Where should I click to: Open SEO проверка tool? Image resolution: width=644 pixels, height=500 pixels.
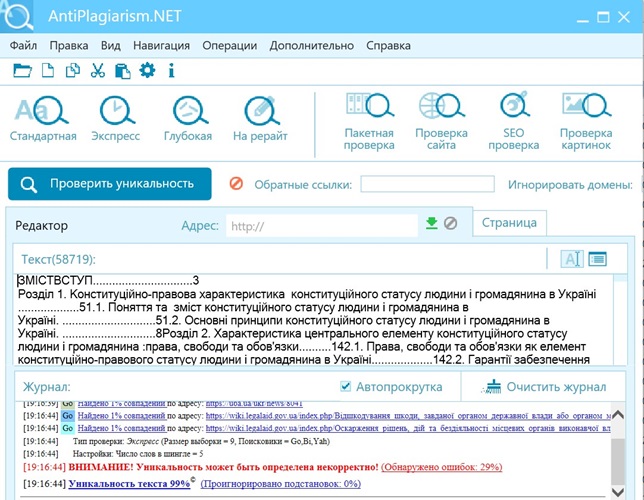coord(513,122)
